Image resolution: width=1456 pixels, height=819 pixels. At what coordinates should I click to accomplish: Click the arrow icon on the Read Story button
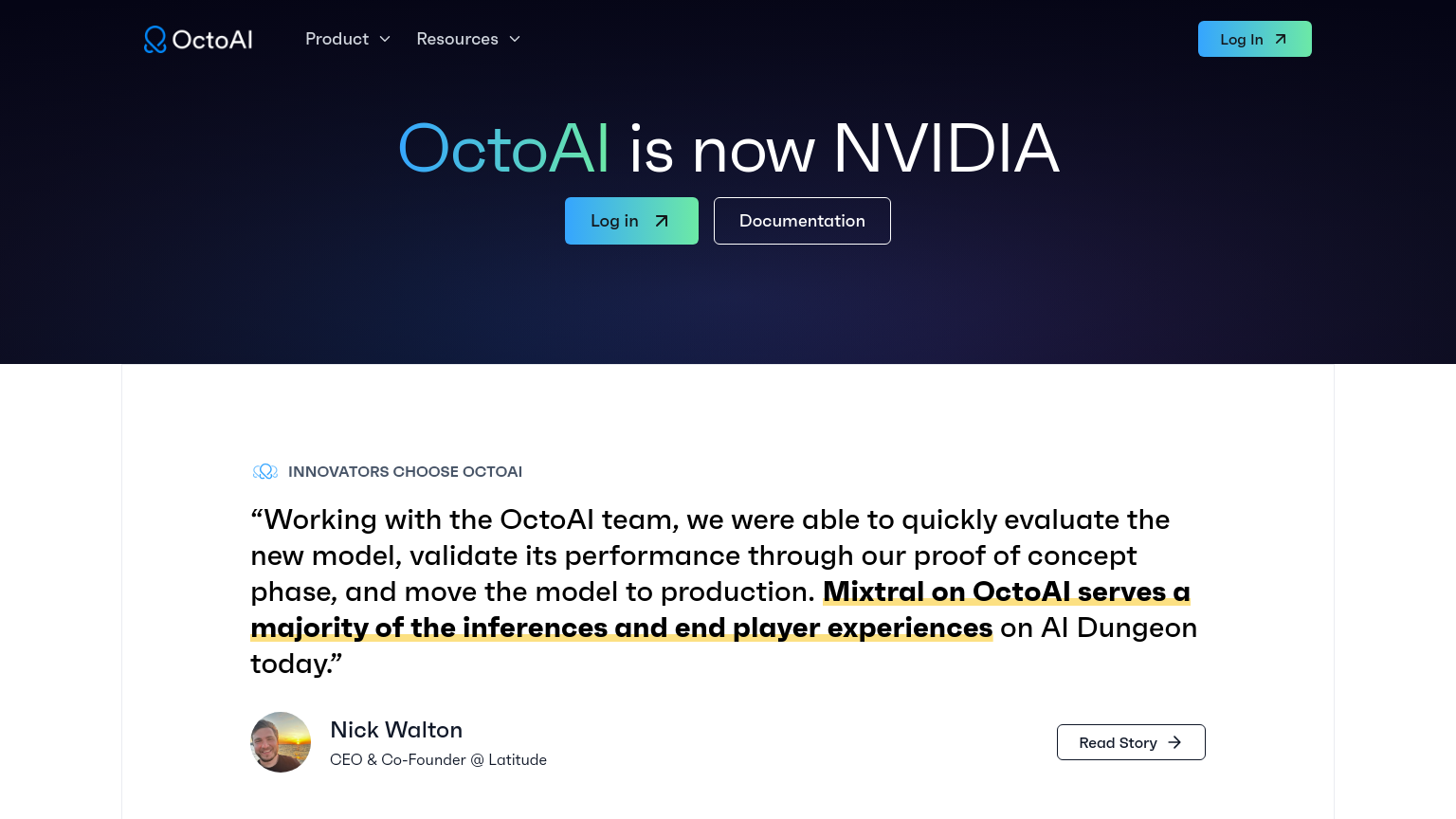(1174, 742)
